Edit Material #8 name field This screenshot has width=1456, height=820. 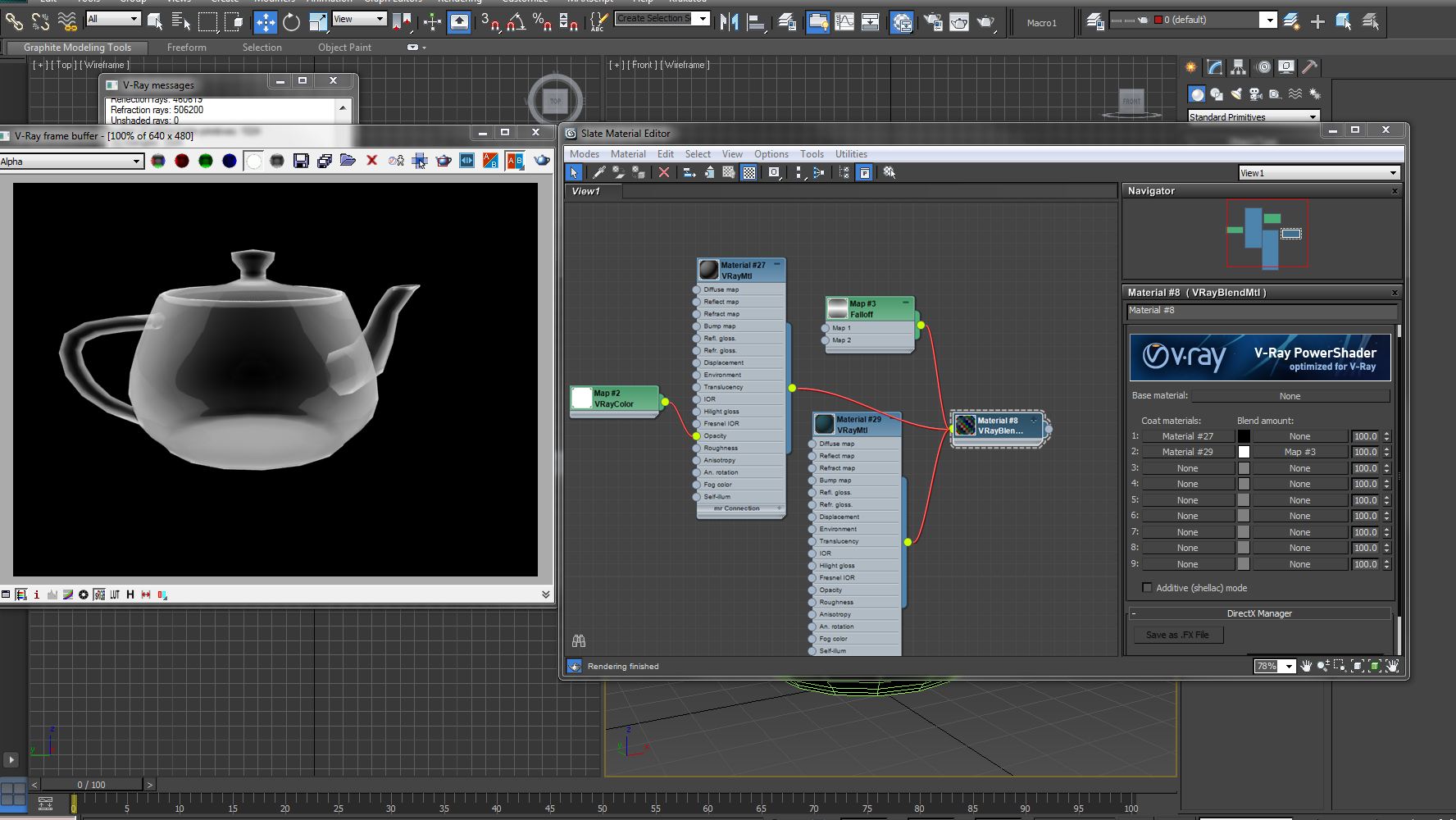pos(1261,311)
